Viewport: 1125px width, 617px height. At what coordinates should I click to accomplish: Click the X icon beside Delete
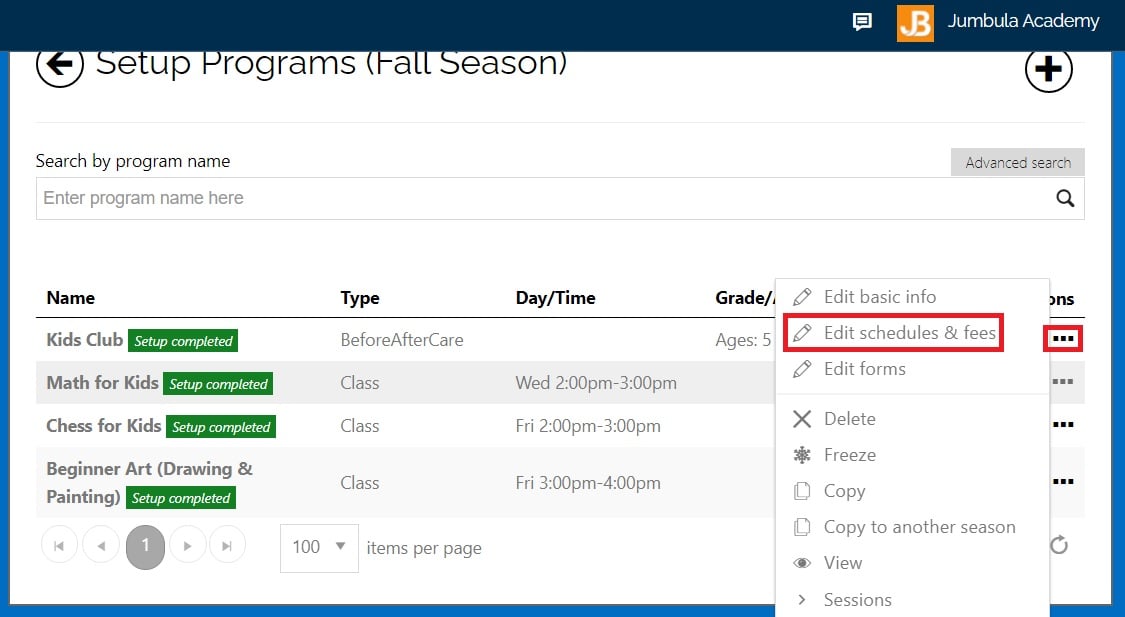802,419
